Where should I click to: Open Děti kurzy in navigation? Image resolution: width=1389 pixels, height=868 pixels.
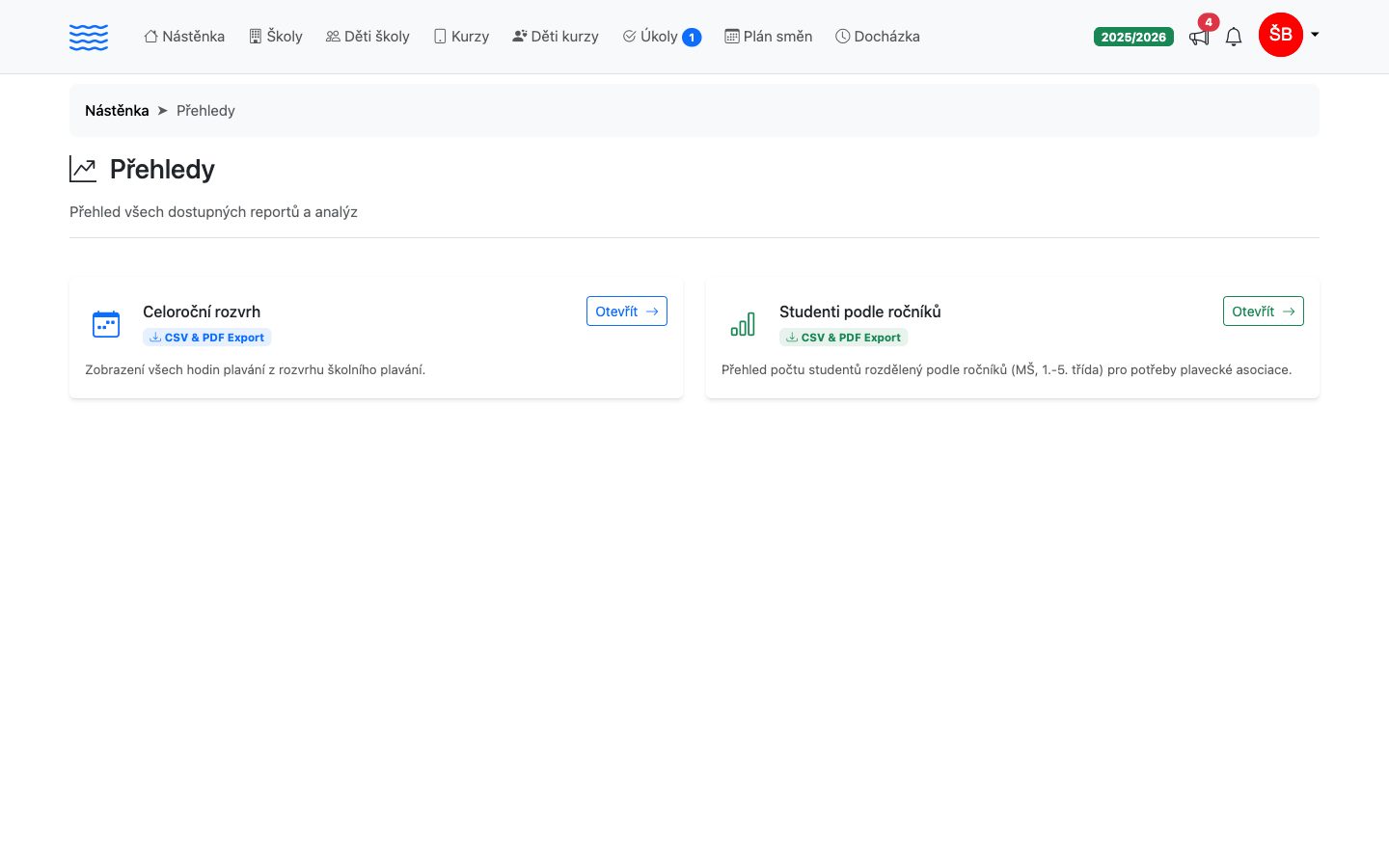coord(556,37)
